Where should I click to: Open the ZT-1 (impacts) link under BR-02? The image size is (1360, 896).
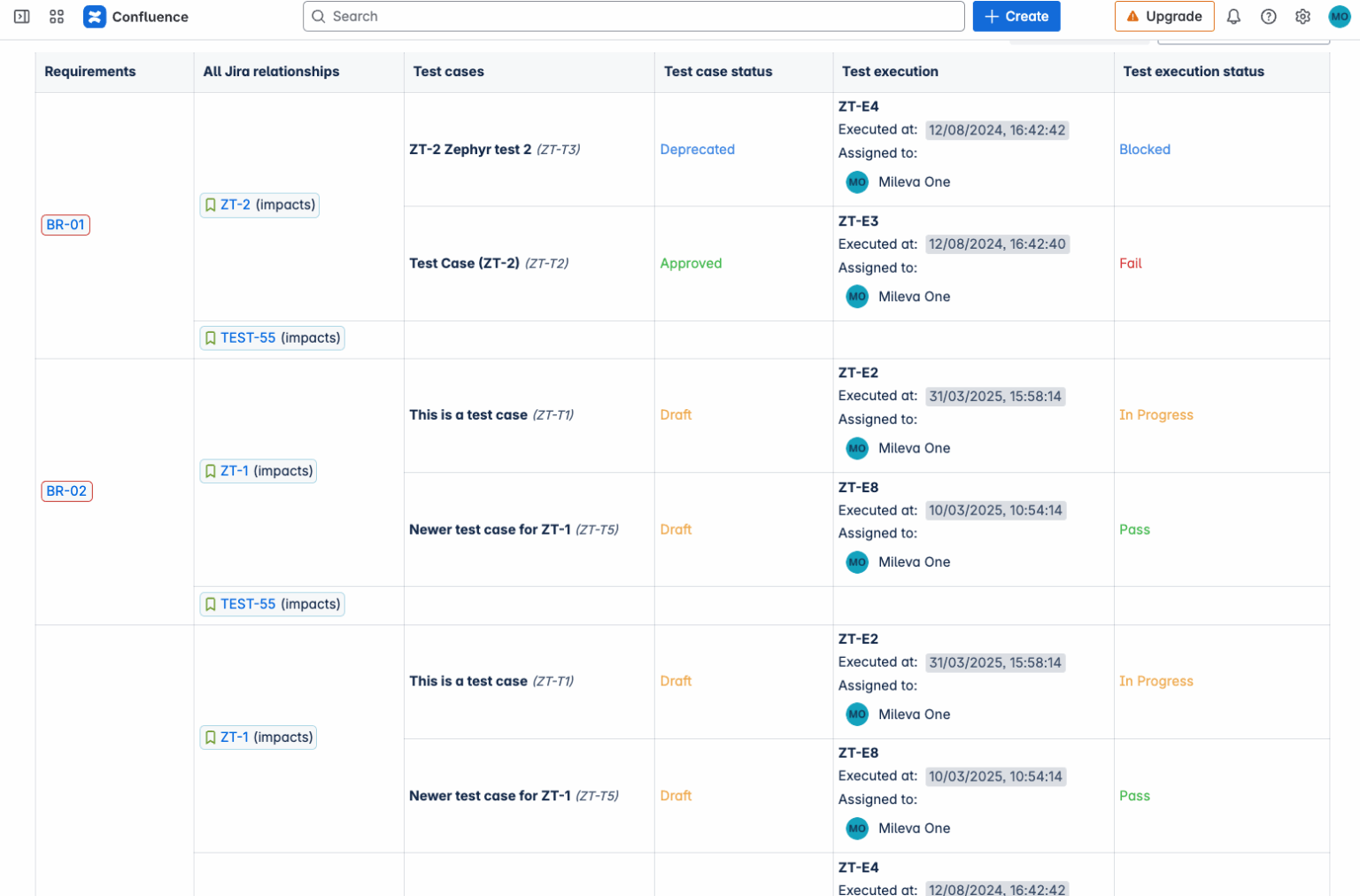(234, 470)
